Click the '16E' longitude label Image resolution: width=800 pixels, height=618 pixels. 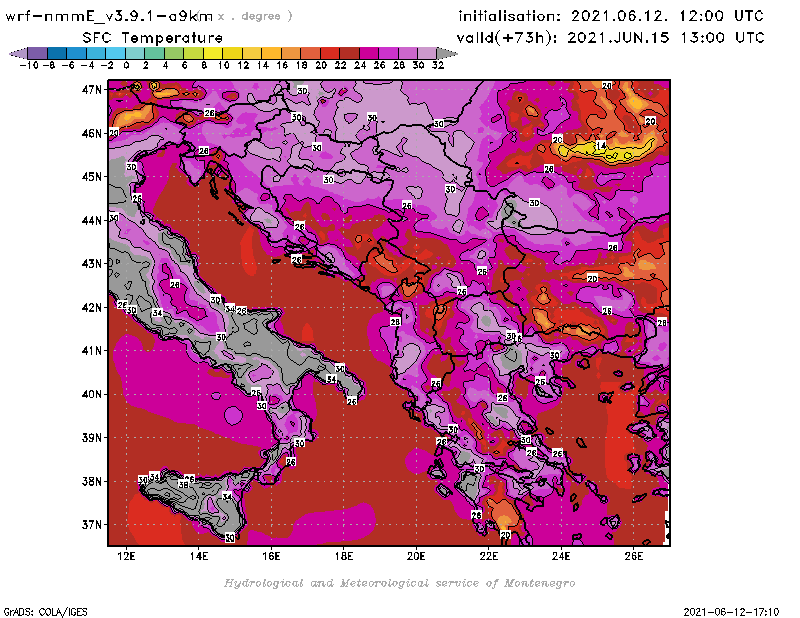tap(271, 556)
